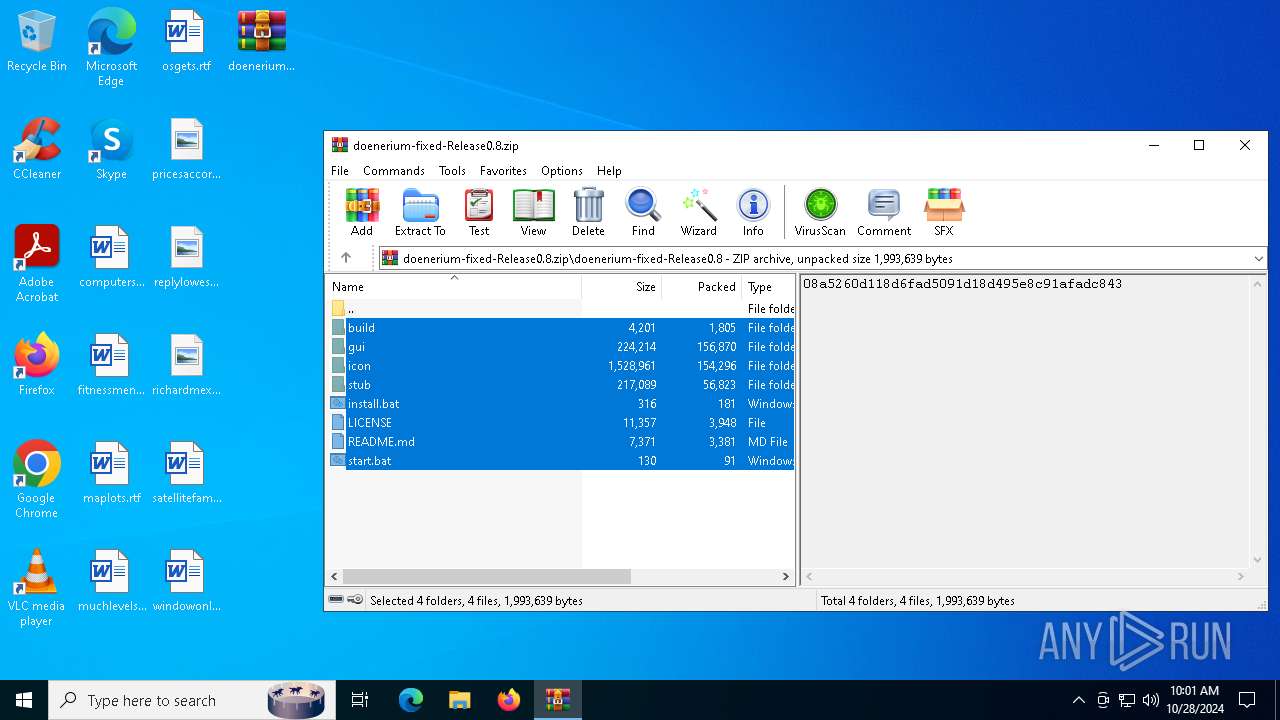This screenshot has width=1280, height=720.
Task: Open Firefox from the taskbar
Action: tap(509, 700)
